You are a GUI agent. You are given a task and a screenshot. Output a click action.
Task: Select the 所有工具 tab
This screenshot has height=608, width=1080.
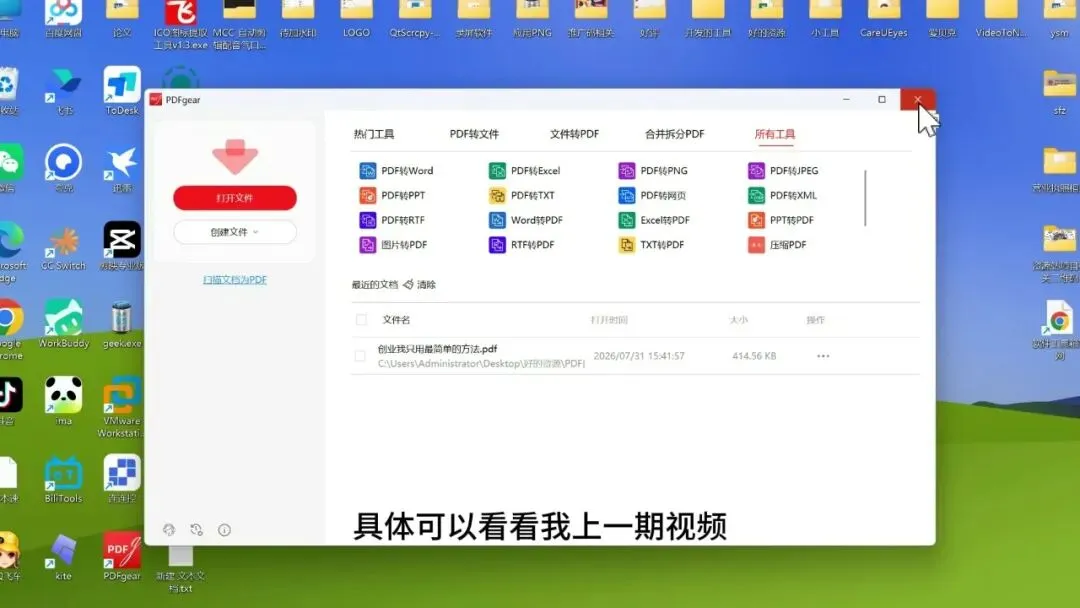tap(775, 134)
